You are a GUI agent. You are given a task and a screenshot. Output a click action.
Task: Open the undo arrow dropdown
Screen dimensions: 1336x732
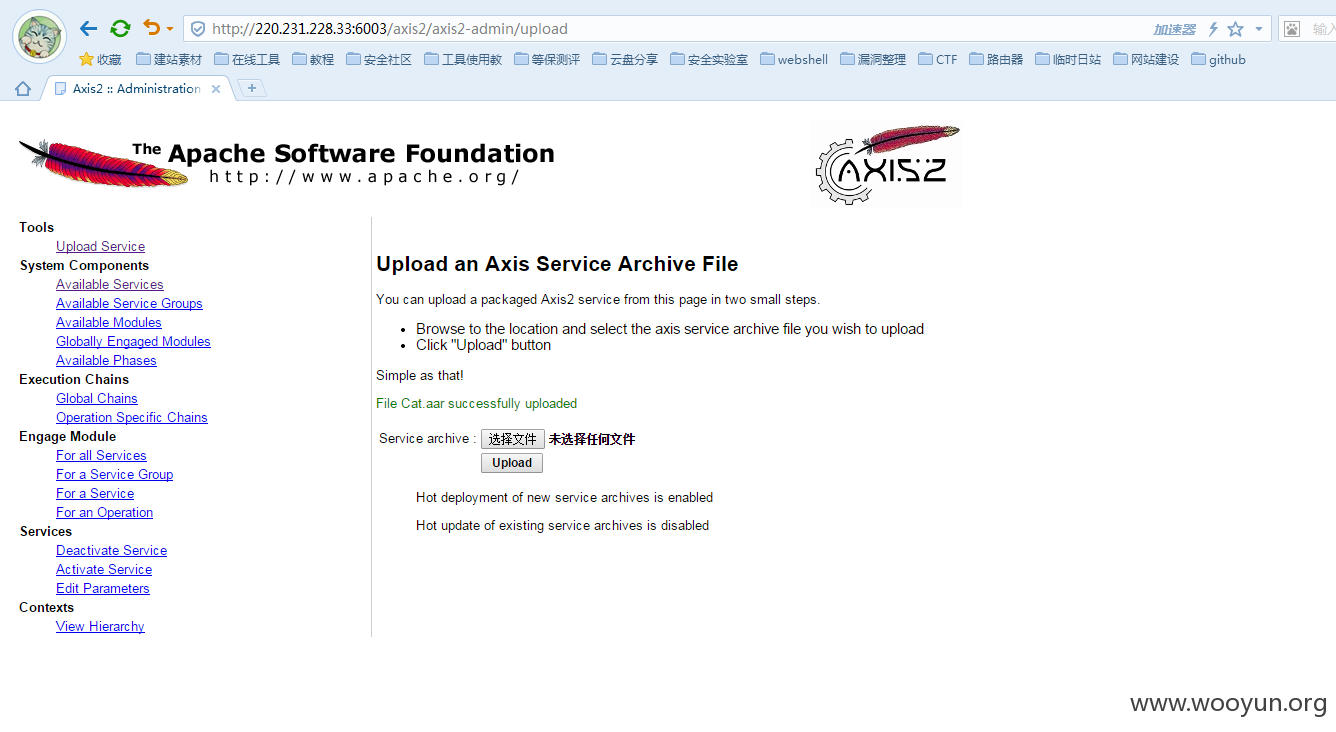tap(170, 29)
